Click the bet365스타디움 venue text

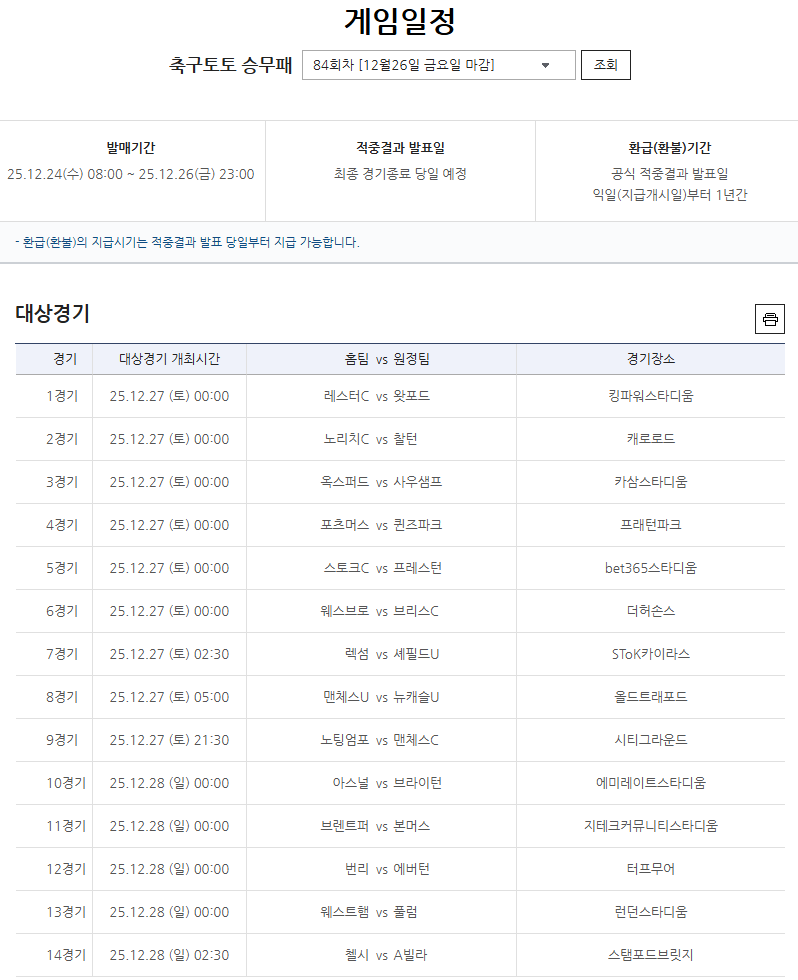tap(650, 568)
